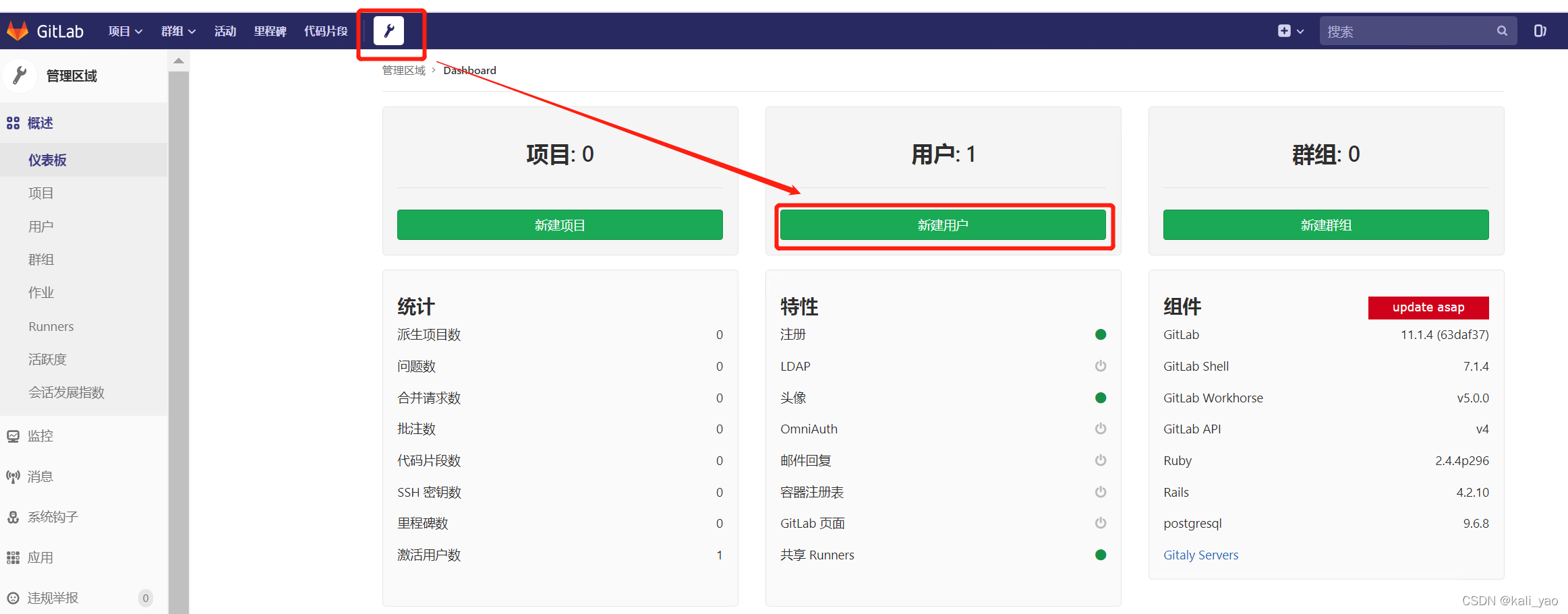
Task: Click the 违规举报 count badge 0
Action: click(x=145, y=598)
